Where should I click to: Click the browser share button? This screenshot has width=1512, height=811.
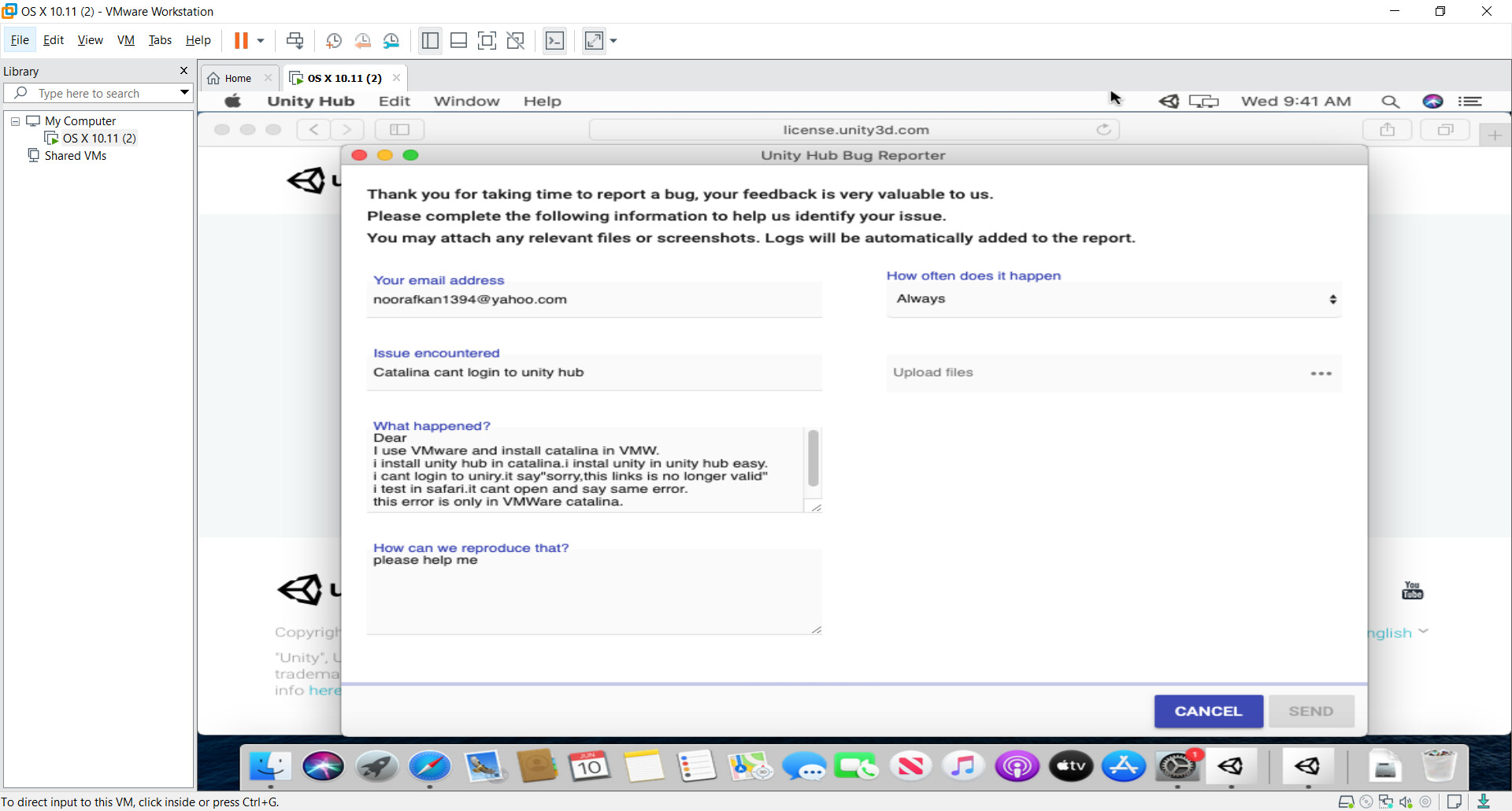[1388, 130]
